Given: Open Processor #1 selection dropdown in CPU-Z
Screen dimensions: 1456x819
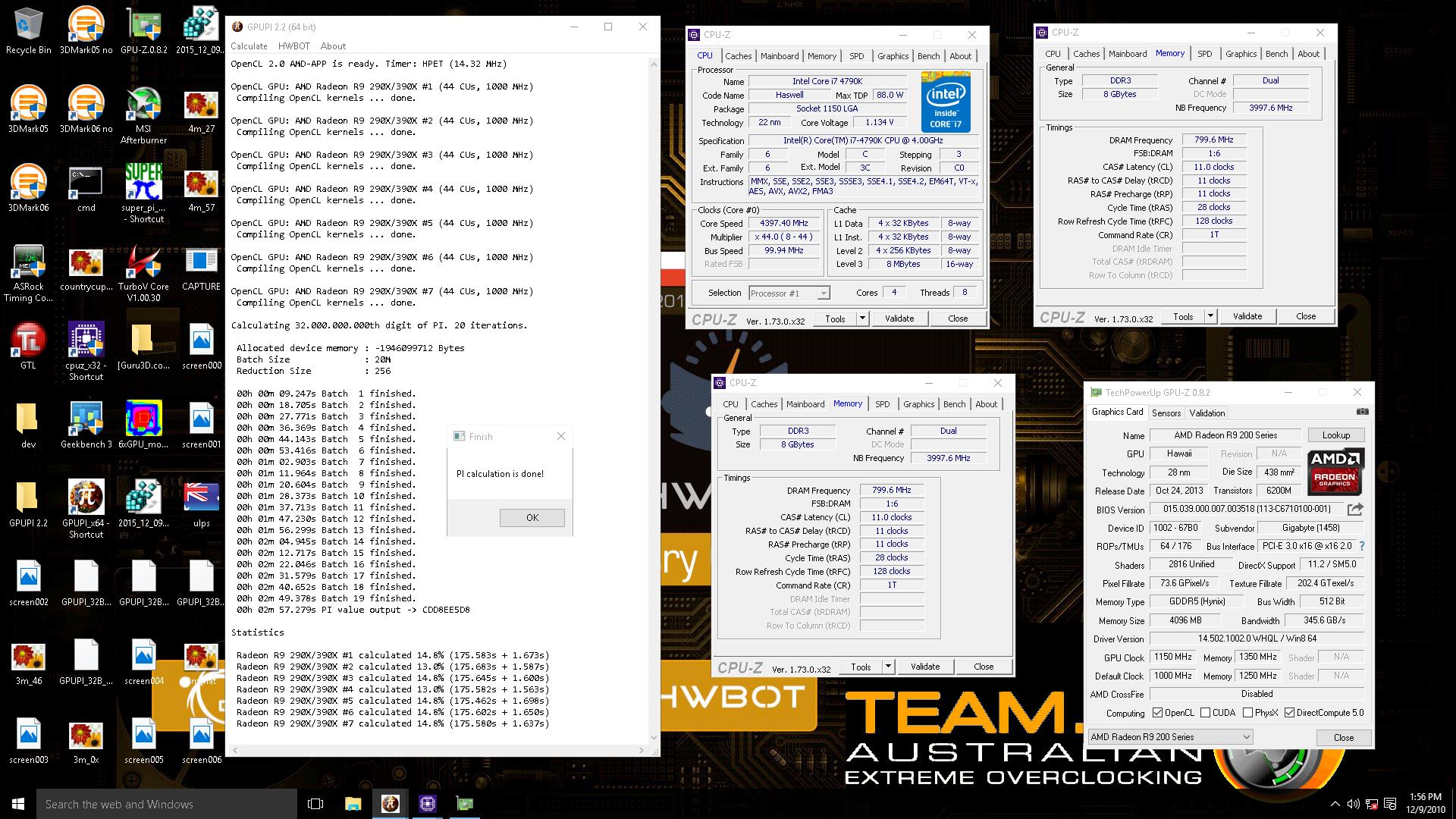Looking at the screenshot, I should coord(789,293).
